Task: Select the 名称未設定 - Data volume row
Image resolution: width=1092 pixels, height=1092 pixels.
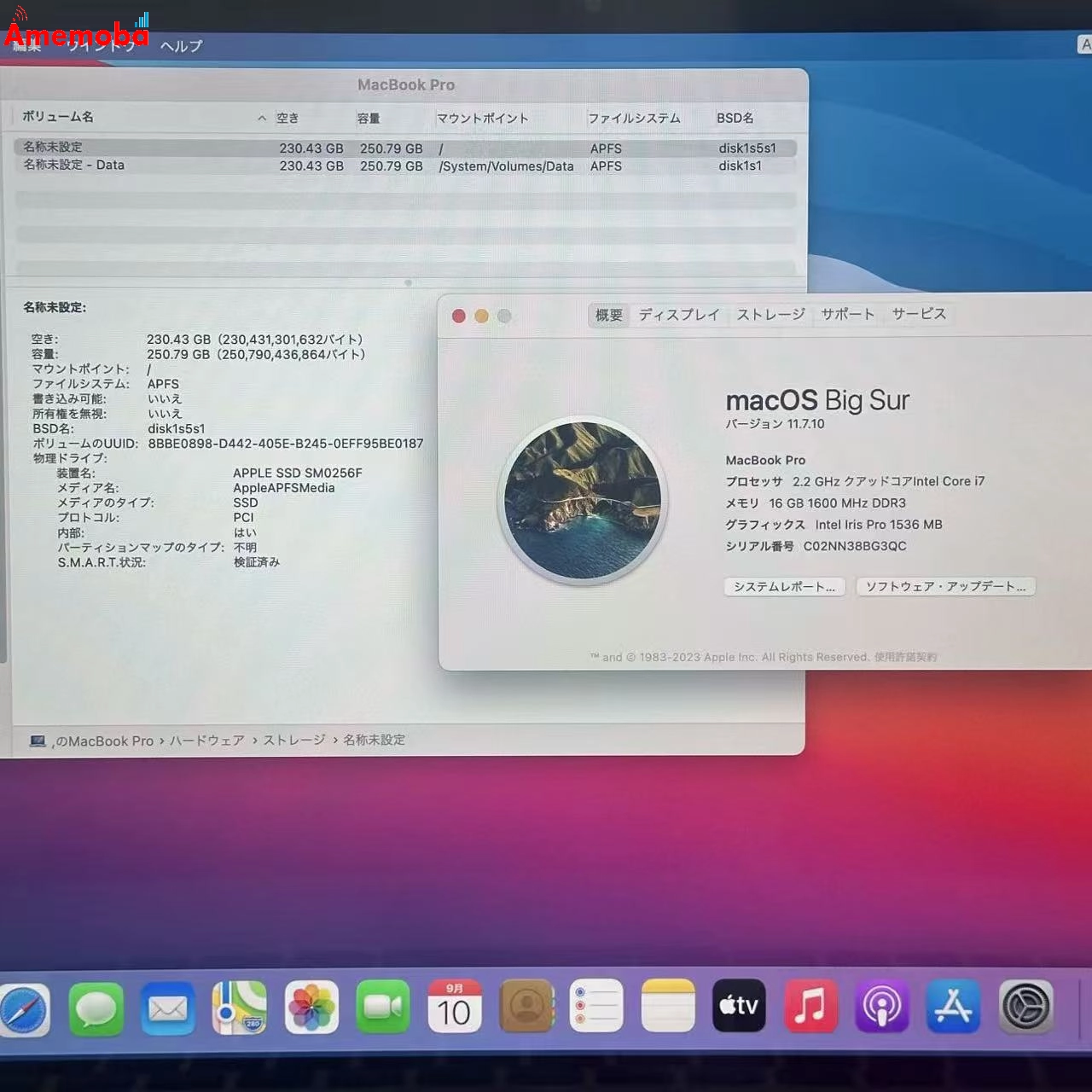Action: pos(256,165)
